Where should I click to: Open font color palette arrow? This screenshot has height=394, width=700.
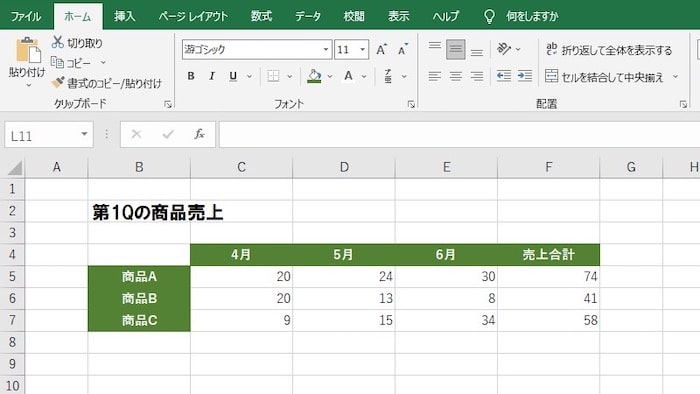[364, 76]
